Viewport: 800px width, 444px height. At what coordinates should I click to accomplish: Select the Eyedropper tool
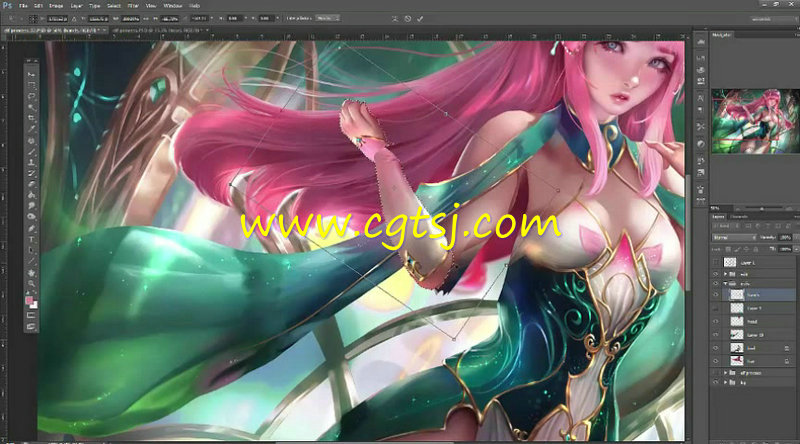(x=32, y=129)
